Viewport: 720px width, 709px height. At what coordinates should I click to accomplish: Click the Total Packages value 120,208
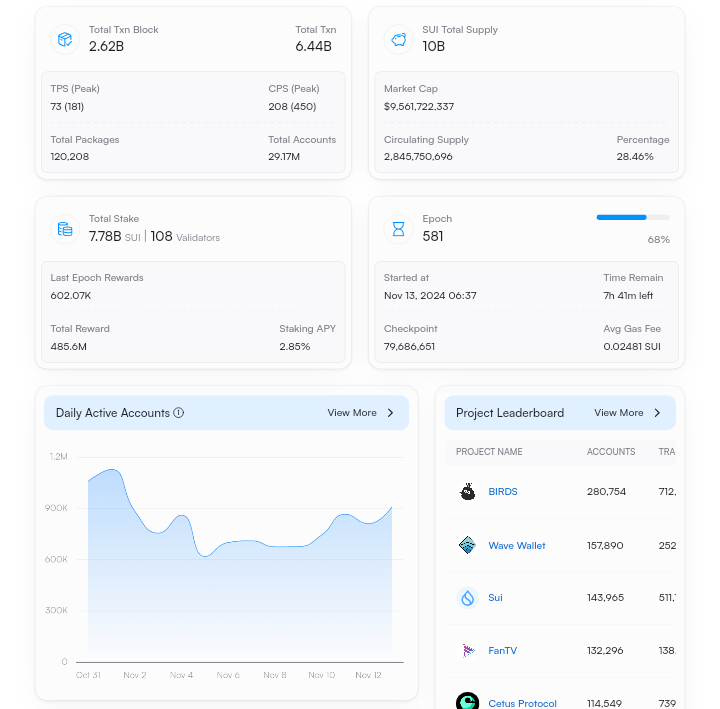[70, 157]
